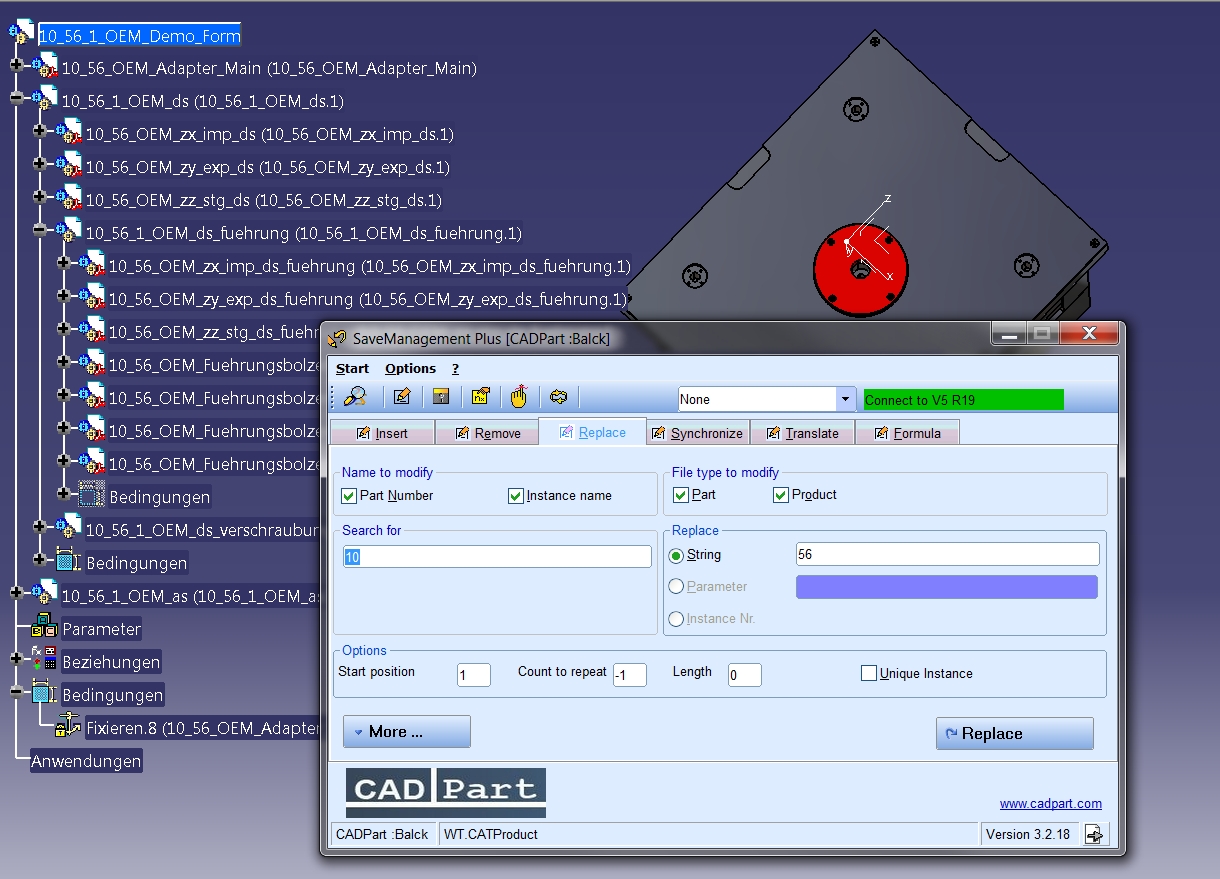The height and width of the screenshot is (879, 1220).
Task: Uncheck the Part Number checkbox
Action: coord(349,496)
